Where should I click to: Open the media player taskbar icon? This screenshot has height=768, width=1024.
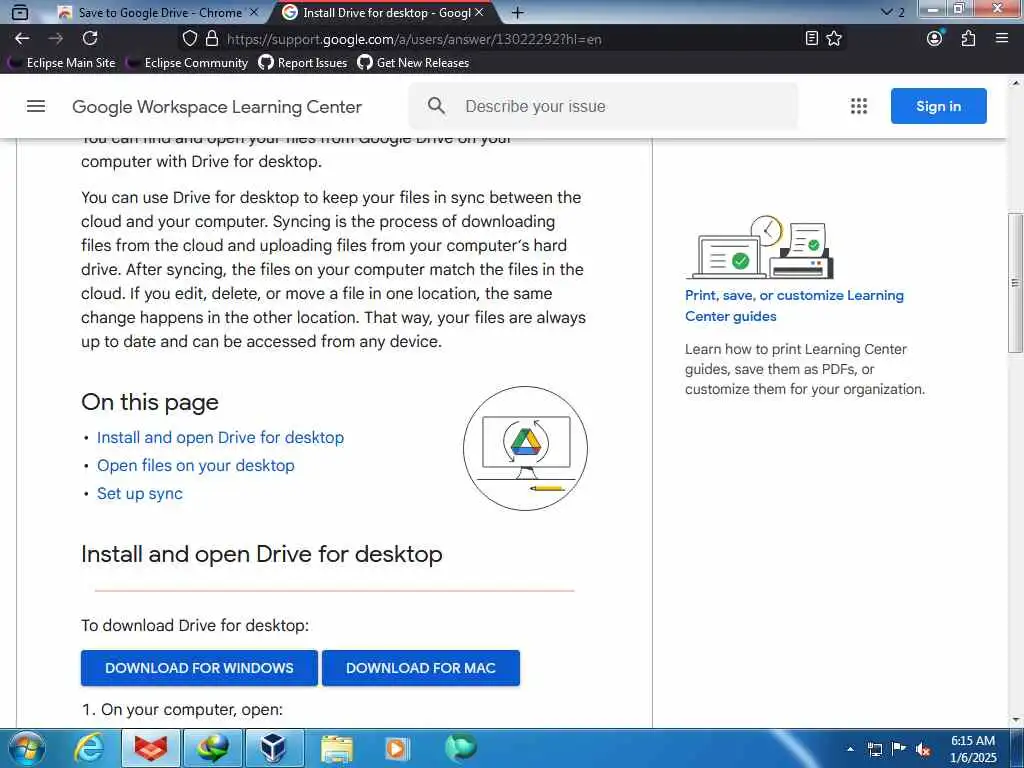pos(397,748)
